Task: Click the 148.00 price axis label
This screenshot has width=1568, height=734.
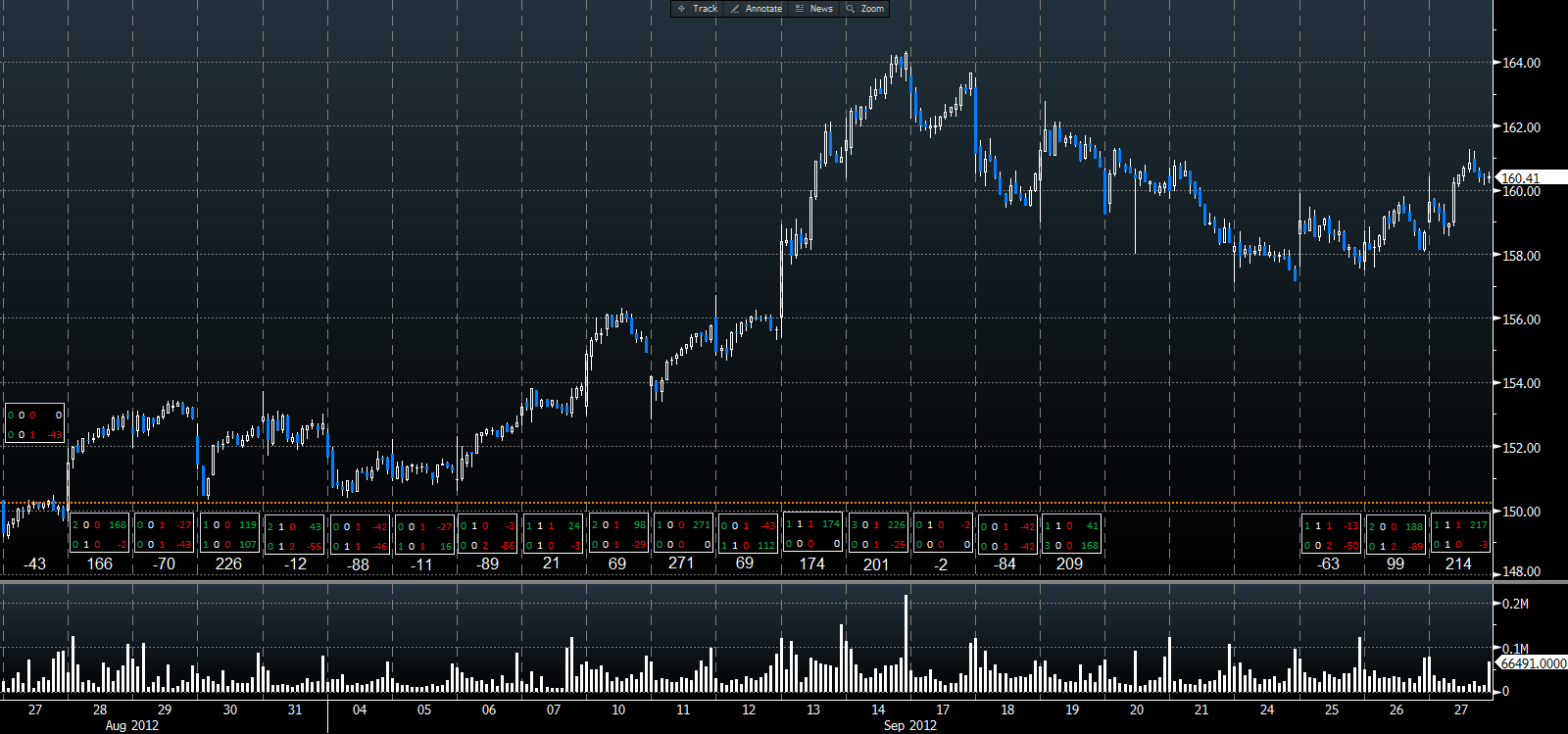Action: 1521,571
